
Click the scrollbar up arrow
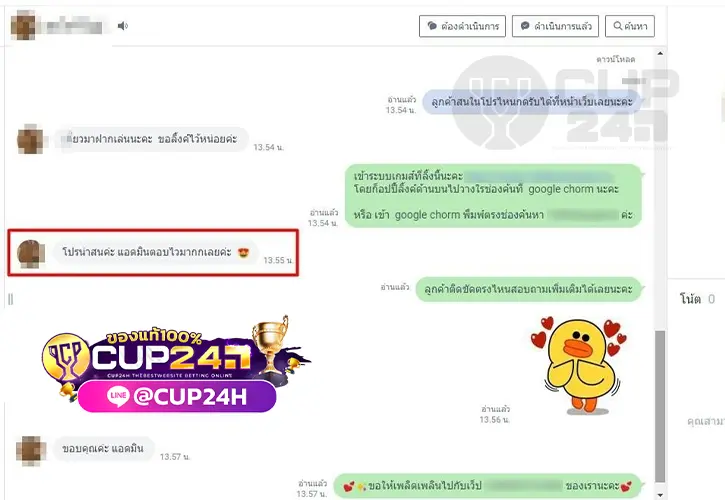(x=660, y=53)
